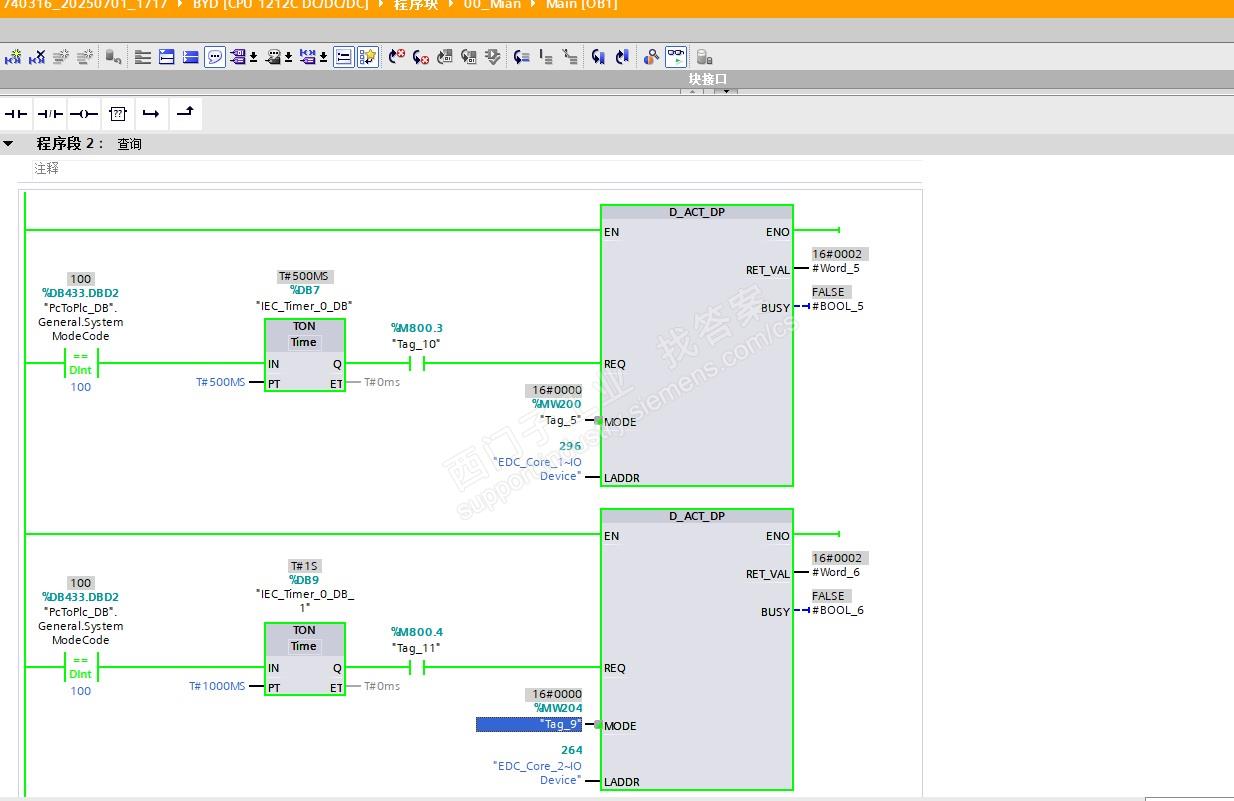Screen dimensions: 1234x801
Task: Click the 注释 comment field
Action: (x=47, y=169)
